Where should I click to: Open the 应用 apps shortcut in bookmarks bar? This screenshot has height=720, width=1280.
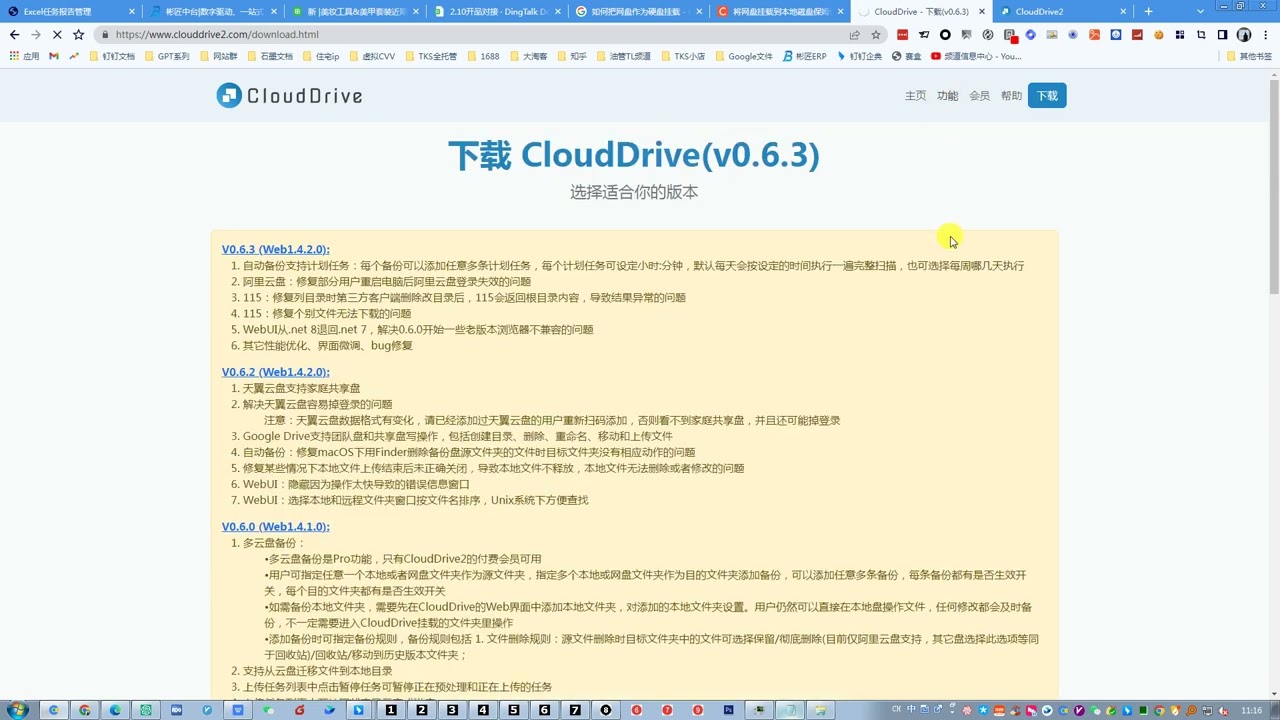tap(24, 56)
